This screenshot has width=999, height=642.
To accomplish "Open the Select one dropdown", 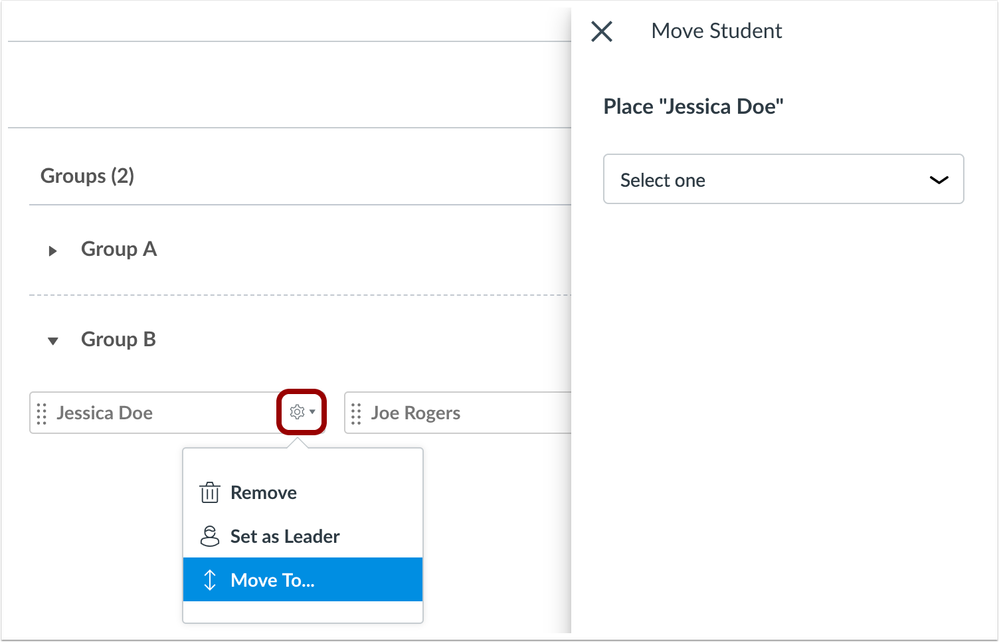I will tap(783, 180).
